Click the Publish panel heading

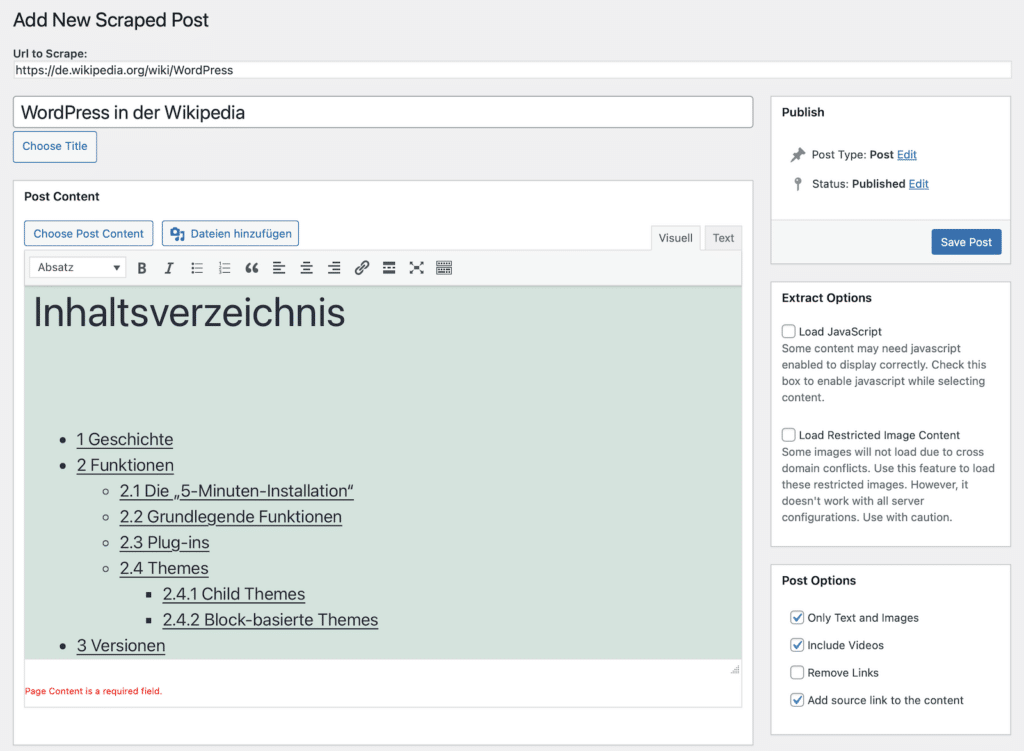803,112
